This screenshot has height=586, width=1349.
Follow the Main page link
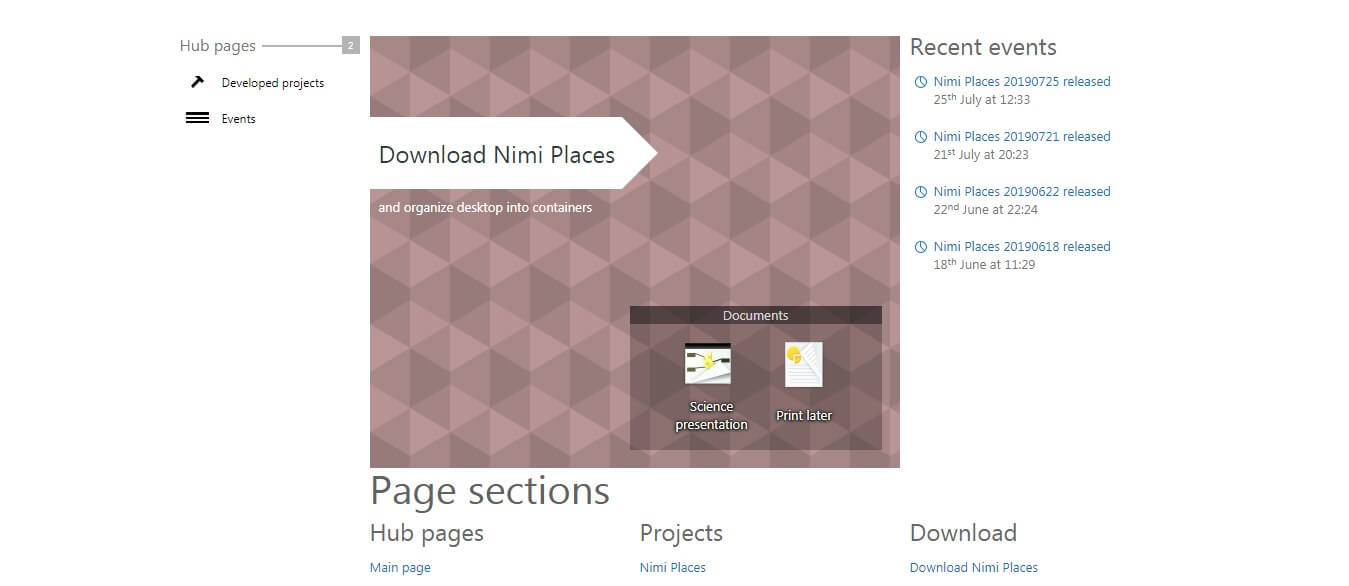[400, 568]
